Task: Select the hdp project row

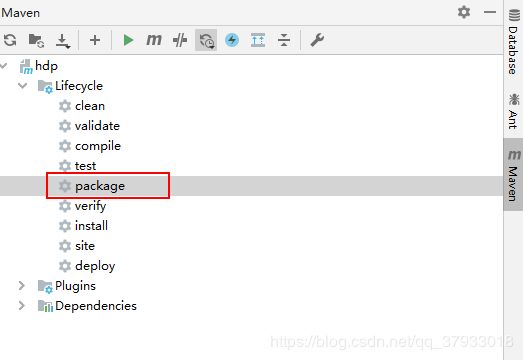Action: (251, 66)
